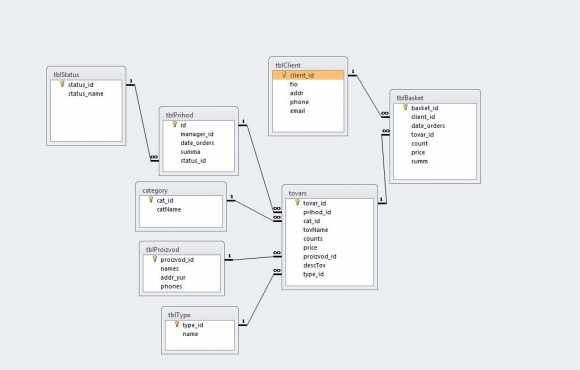Image resolution: width=580 pixels, height=370 pixels.
Task: Click the key icon next to tovar_id
Action: 297,203
